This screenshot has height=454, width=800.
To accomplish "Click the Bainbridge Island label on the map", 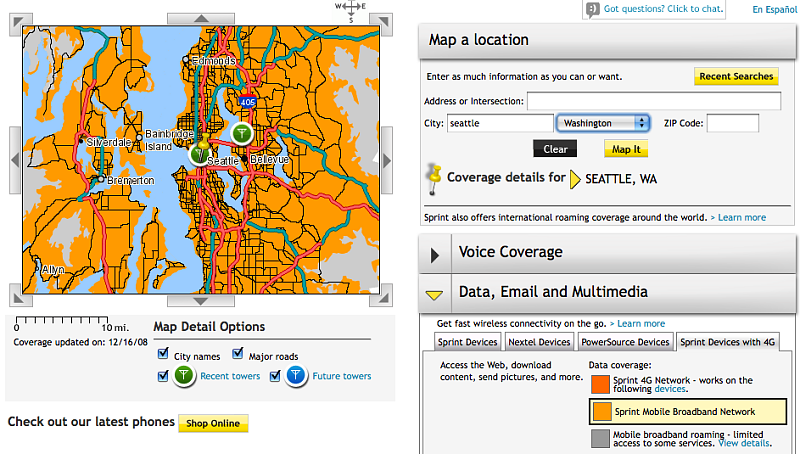I will click(169, 140).
